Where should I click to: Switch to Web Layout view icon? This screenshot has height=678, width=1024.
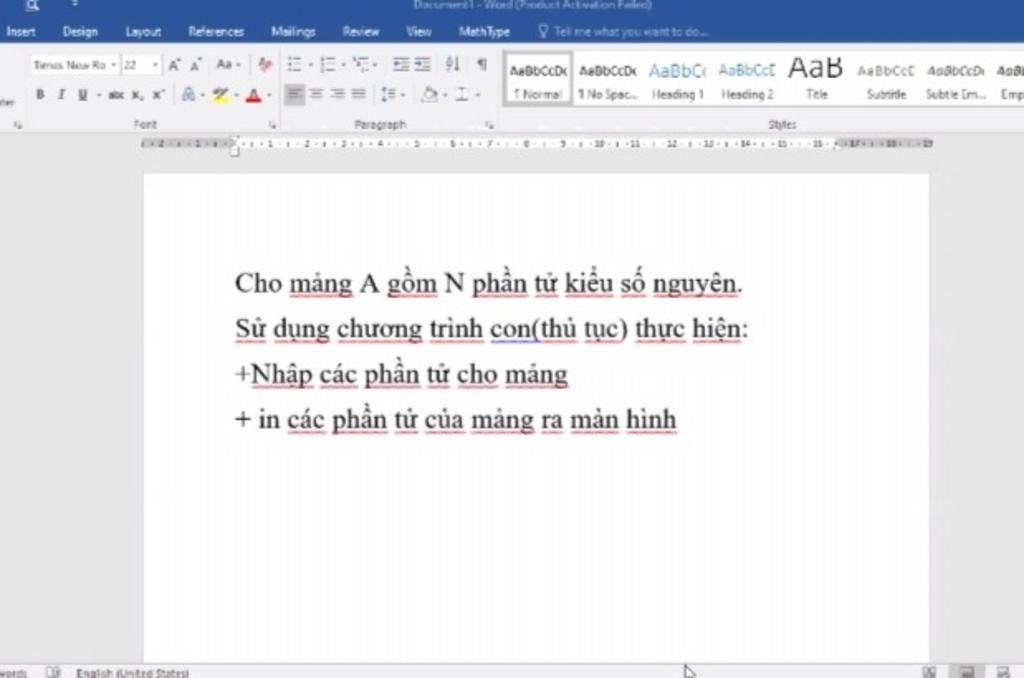(1004, 671)
